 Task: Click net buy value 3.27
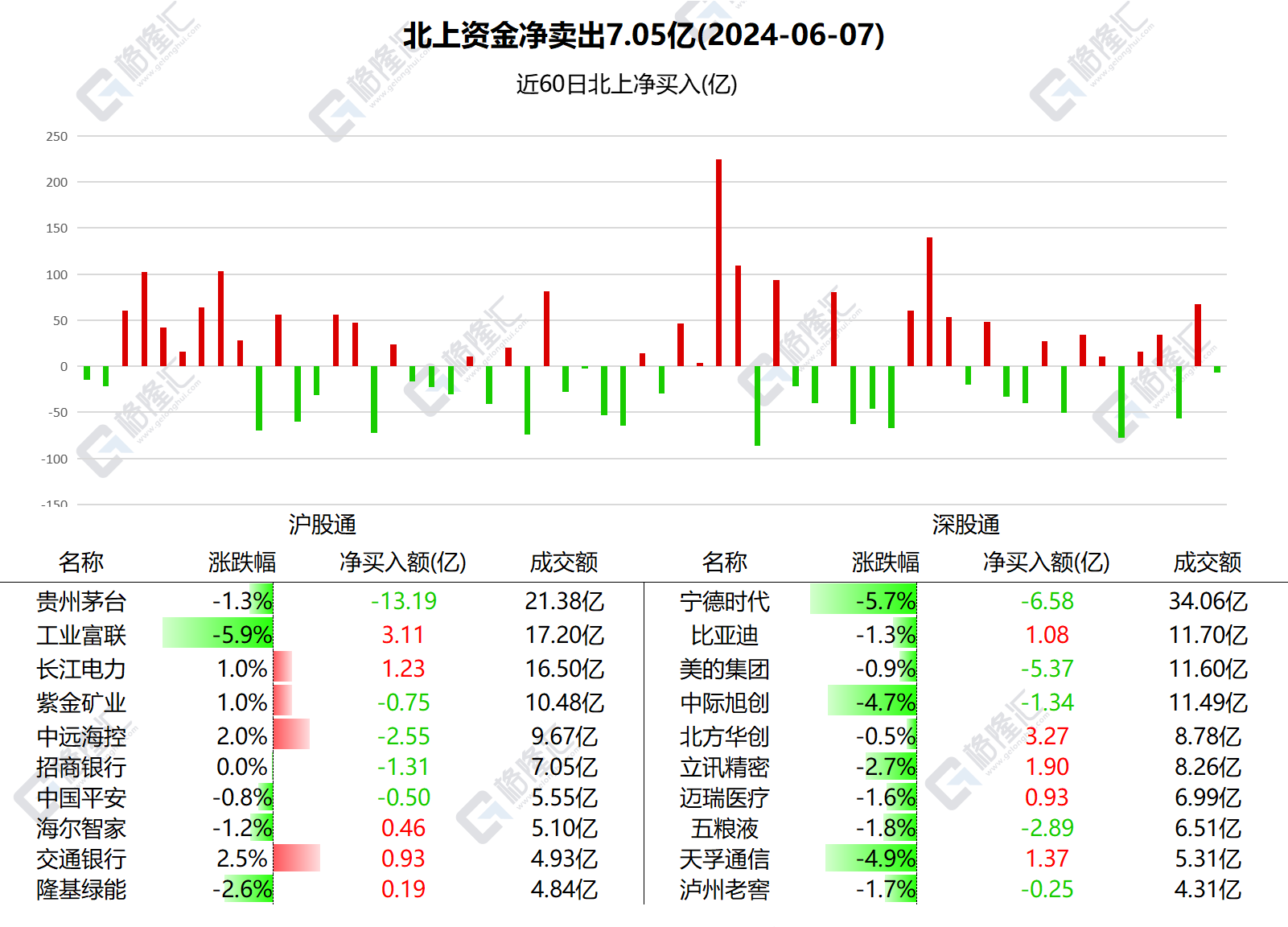coord(1047,736)
